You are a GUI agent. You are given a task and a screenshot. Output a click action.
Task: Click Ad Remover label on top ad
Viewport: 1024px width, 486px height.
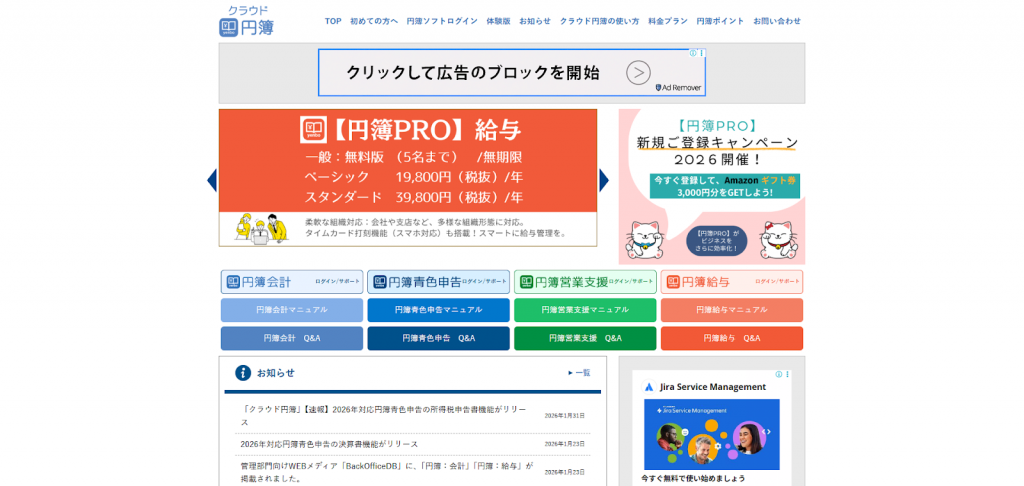pos(679,88)
